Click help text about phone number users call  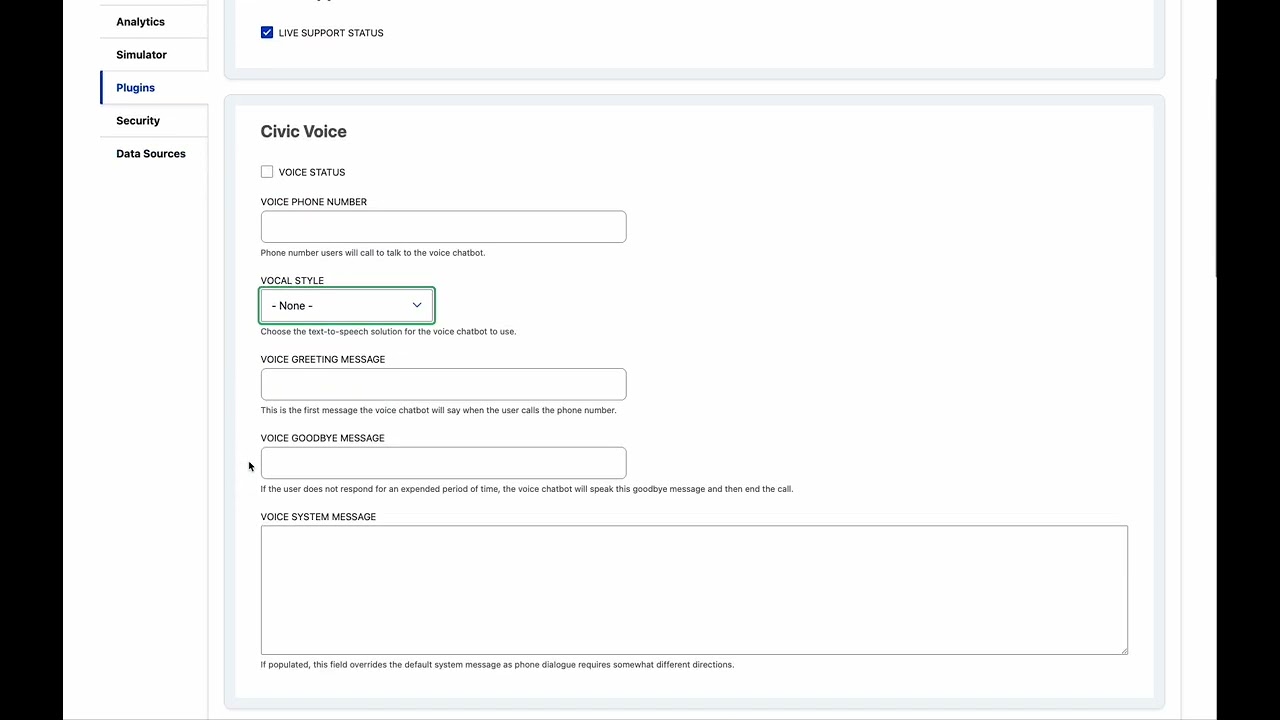(373, 253)
